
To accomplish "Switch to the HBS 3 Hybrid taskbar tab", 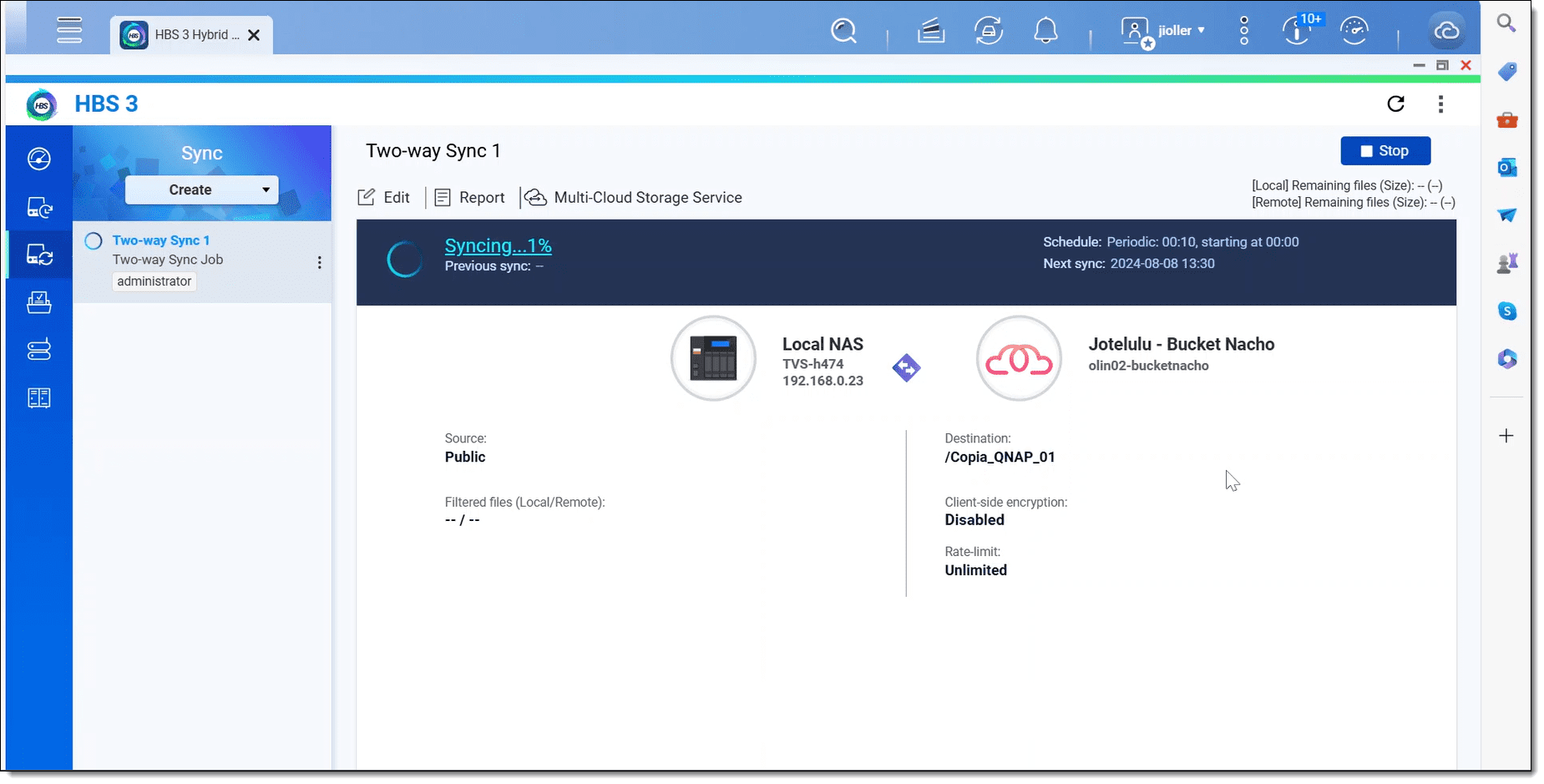I will 191,35.
